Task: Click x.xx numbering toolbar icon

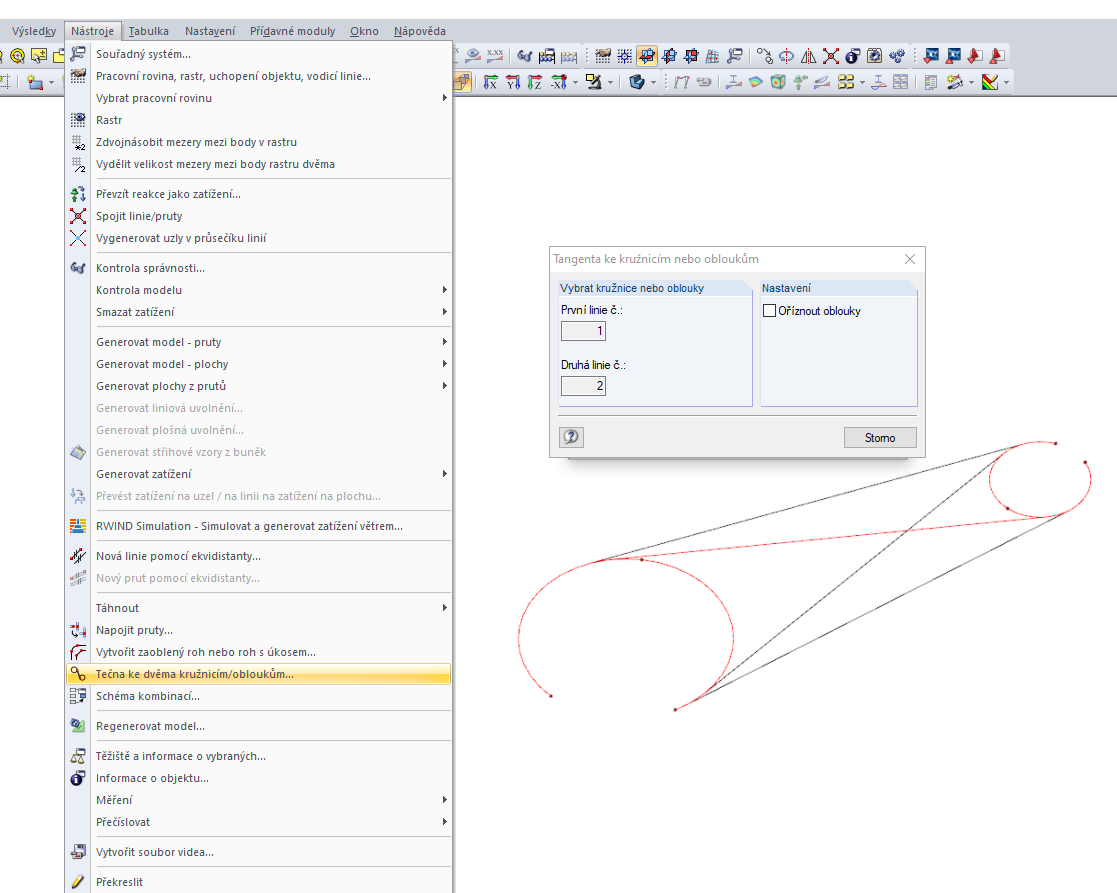Action: [x=494, y=56]
